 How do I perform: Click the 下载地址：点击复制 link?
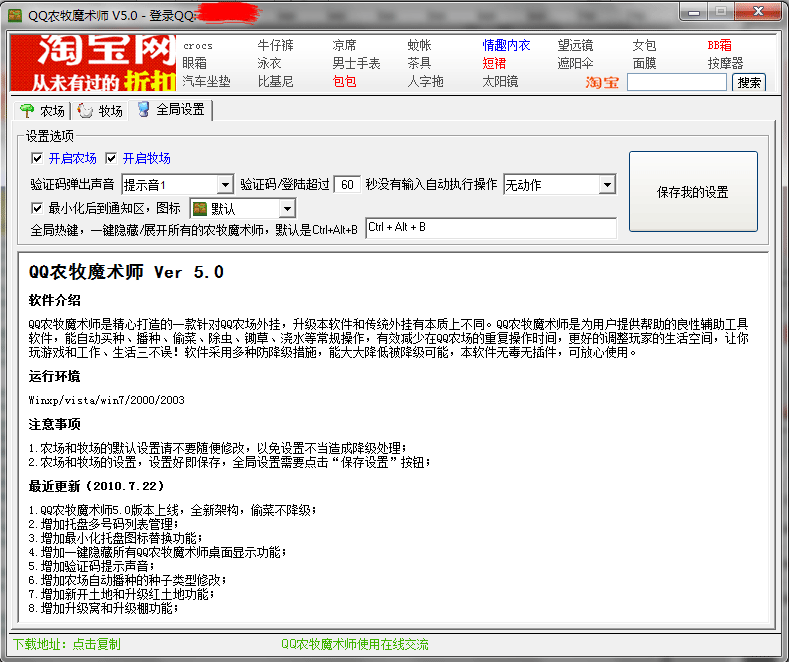(66, 644)
